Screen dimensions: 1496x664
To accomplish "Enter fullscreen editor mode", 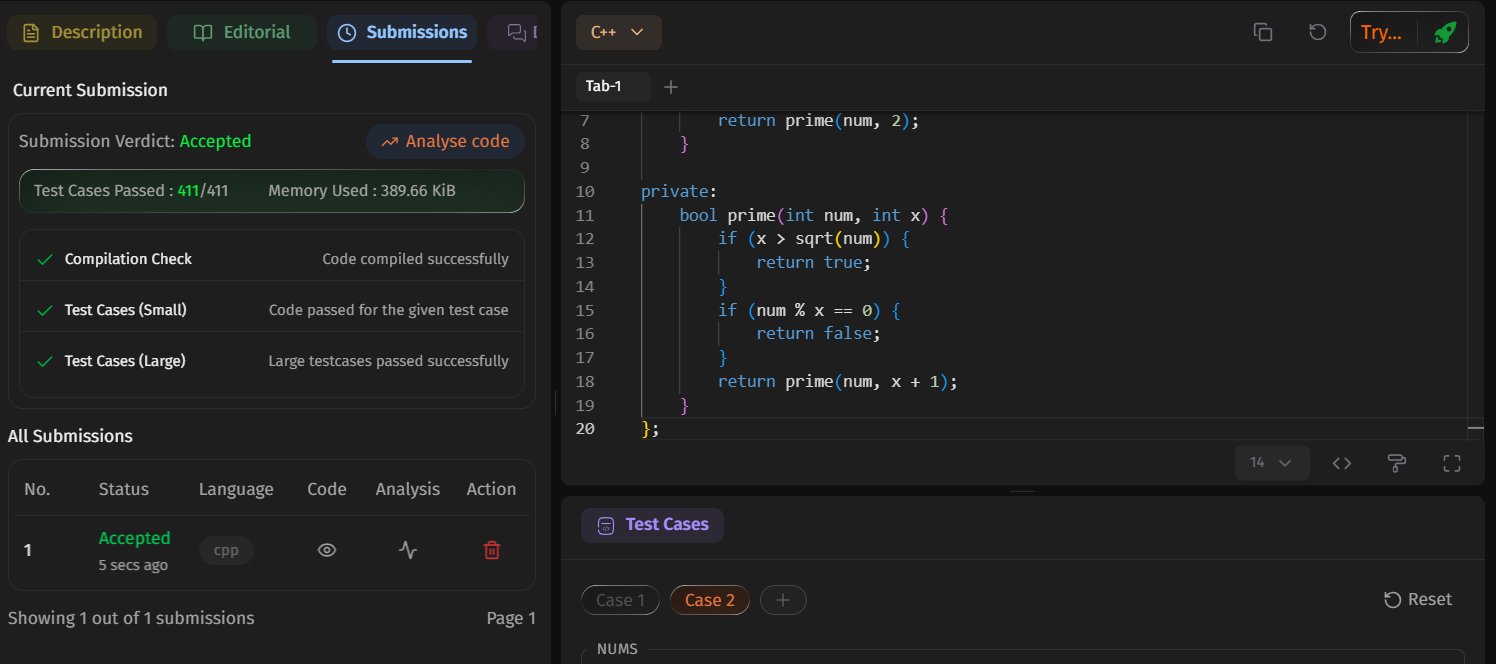I will [x=1452, y=463].
